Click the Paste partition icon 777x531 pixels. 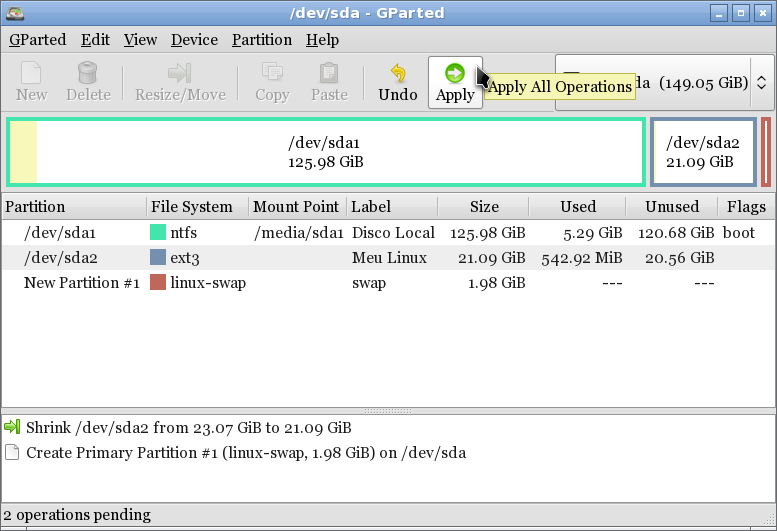[329, 74]
